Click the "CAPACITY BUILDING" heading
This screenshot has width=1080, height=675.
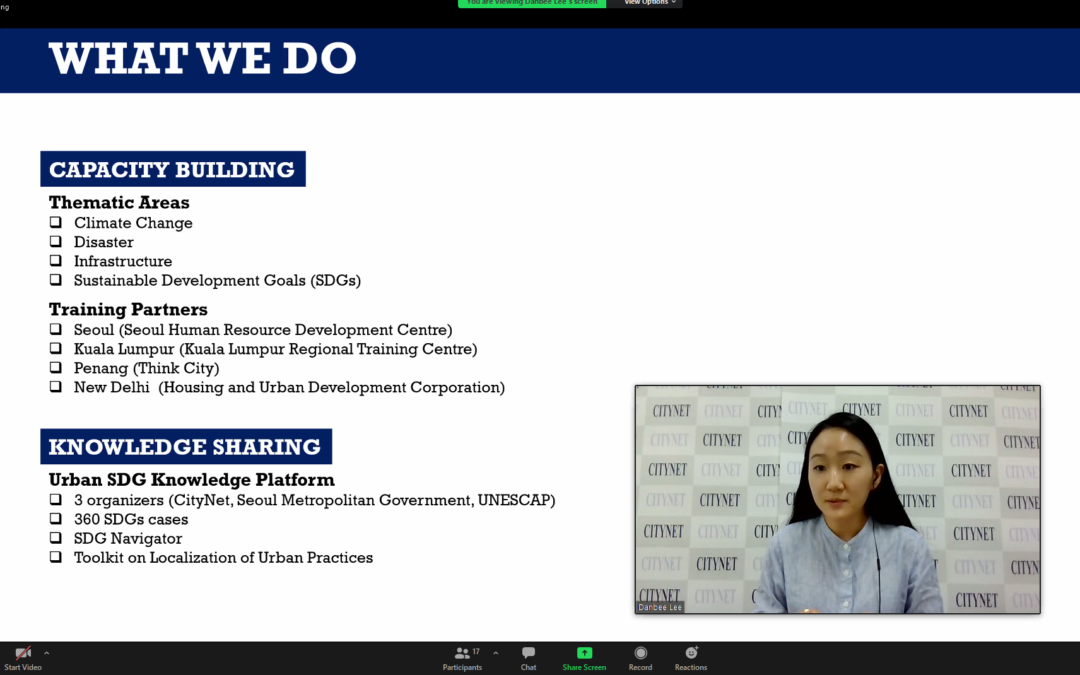click(173, 169)
